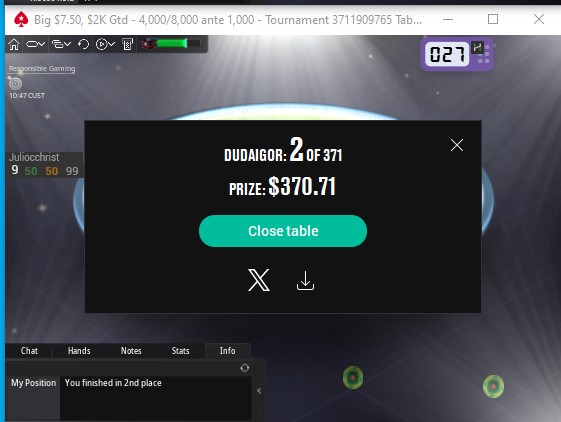Screen dimensions: 561x422
Task: Open the hand replayer dropdown
Action: [105, 44]
